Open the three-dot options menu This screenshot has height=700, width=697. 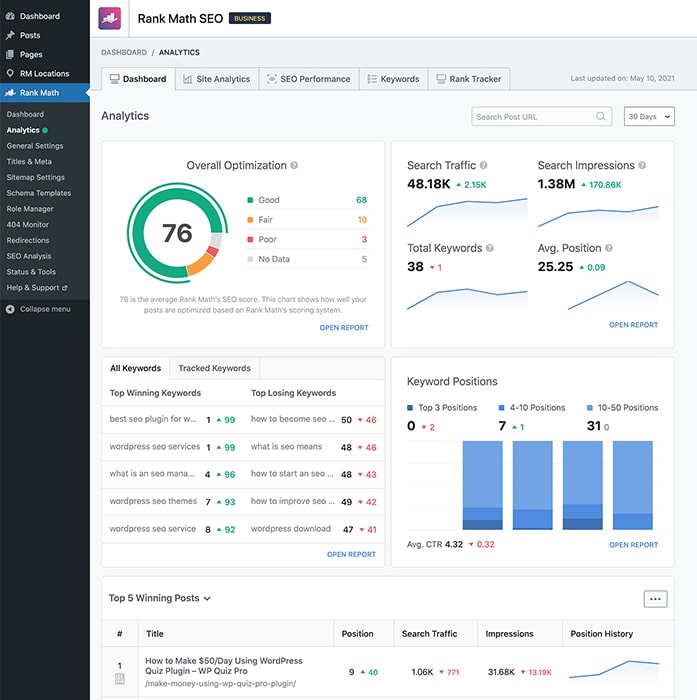[655, 599]
